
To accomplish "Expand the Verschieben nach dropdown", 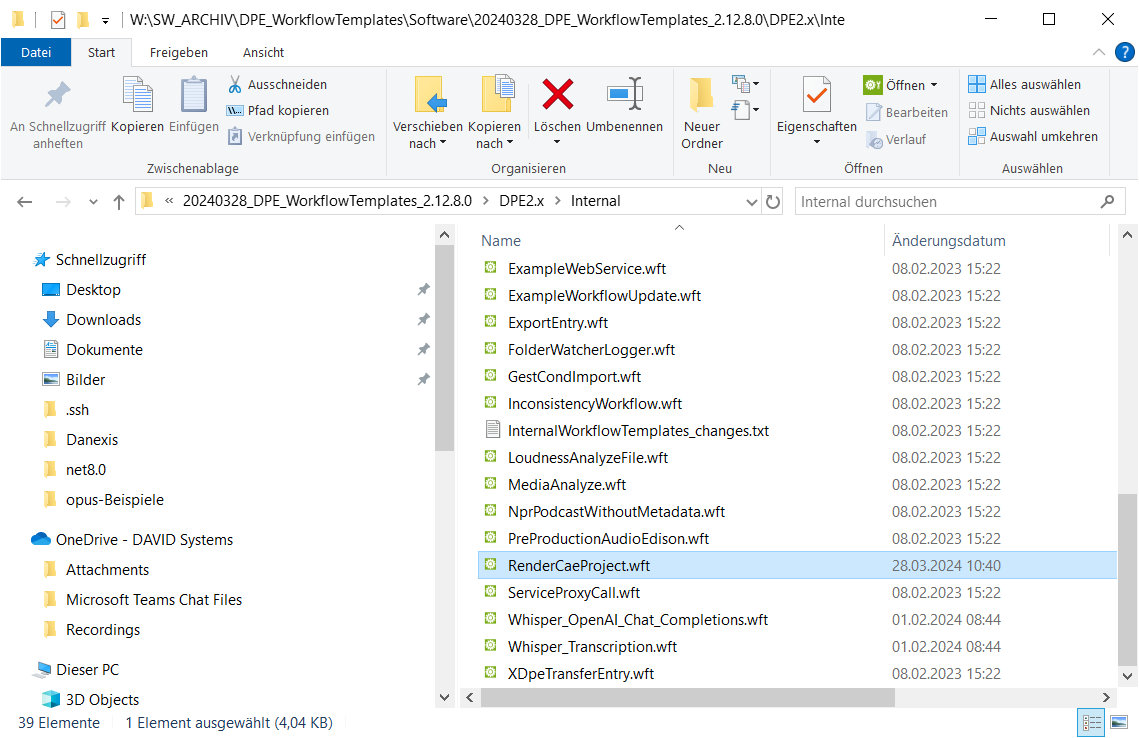I will coord(427,143).
